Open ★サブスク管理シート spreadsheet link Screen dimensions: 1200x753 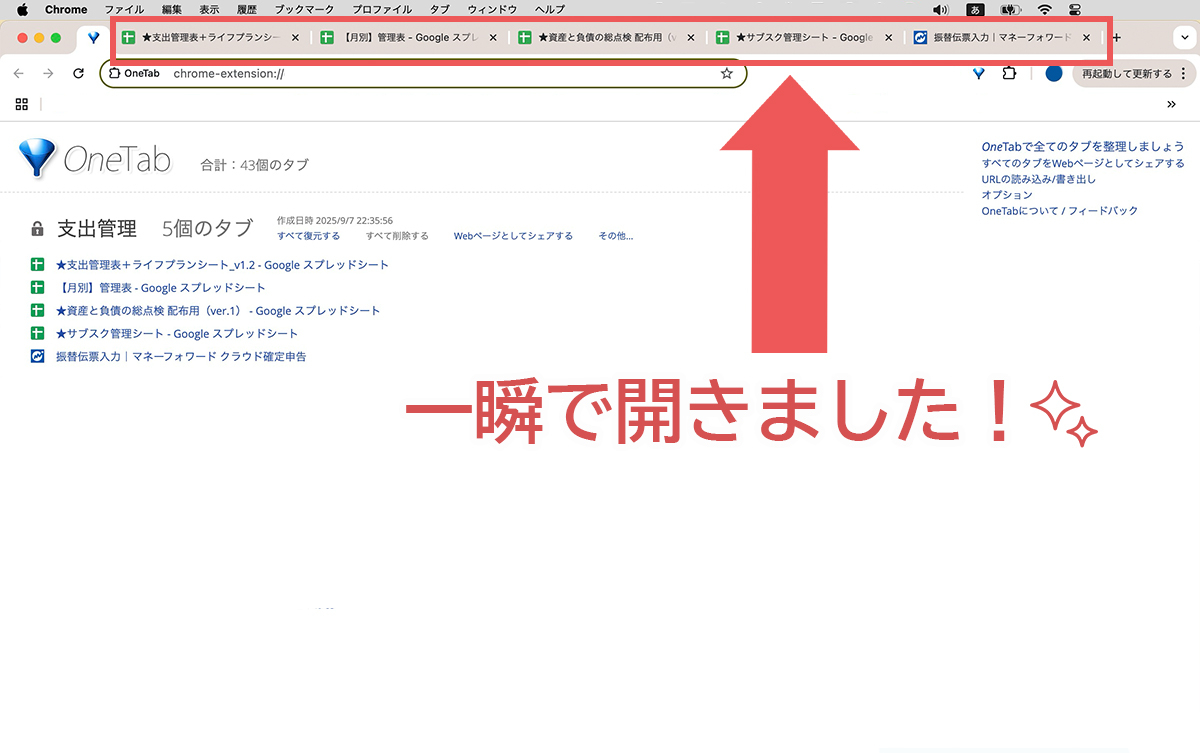(177, 334)
